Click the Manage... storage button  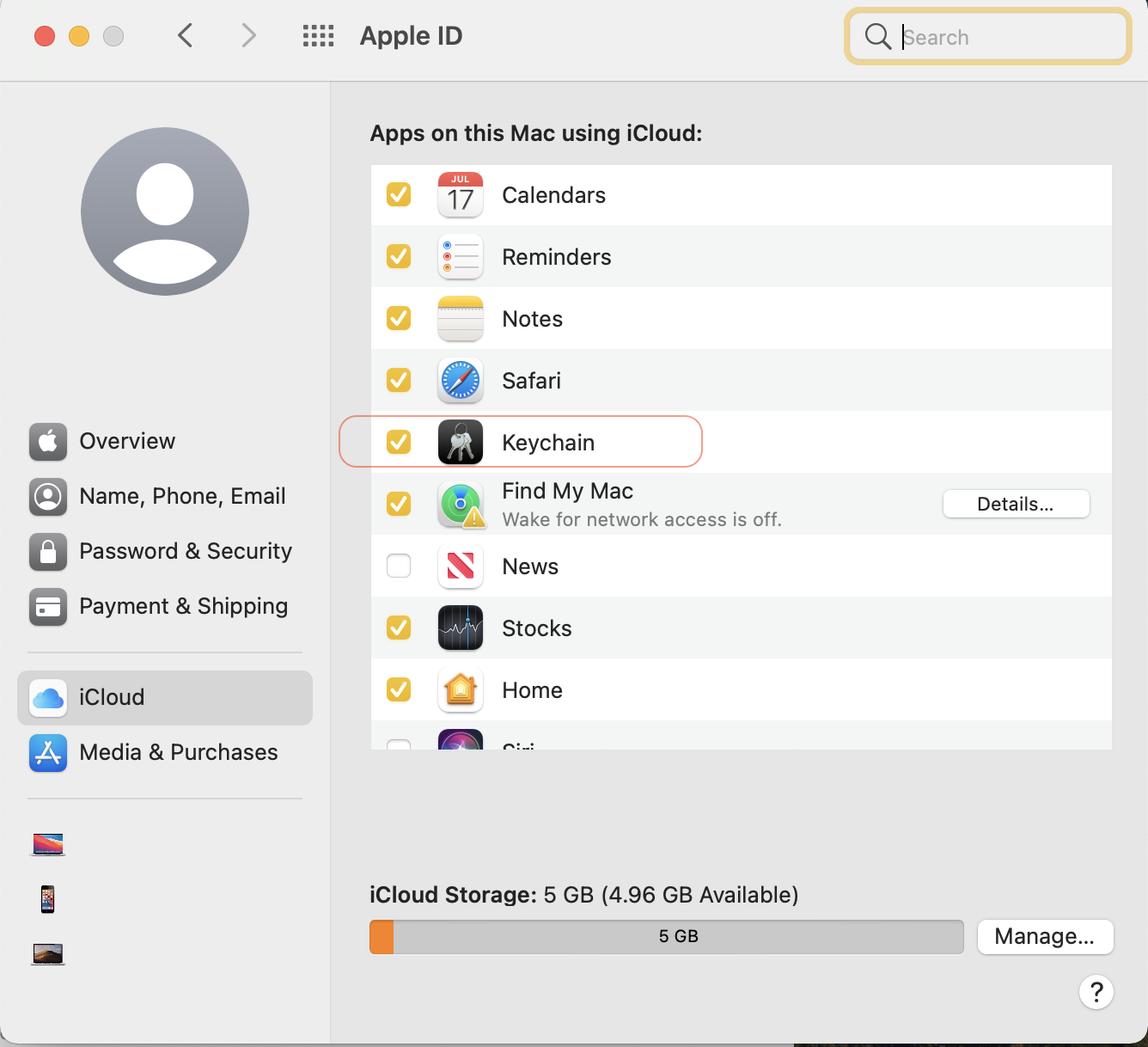[1045, 937]
